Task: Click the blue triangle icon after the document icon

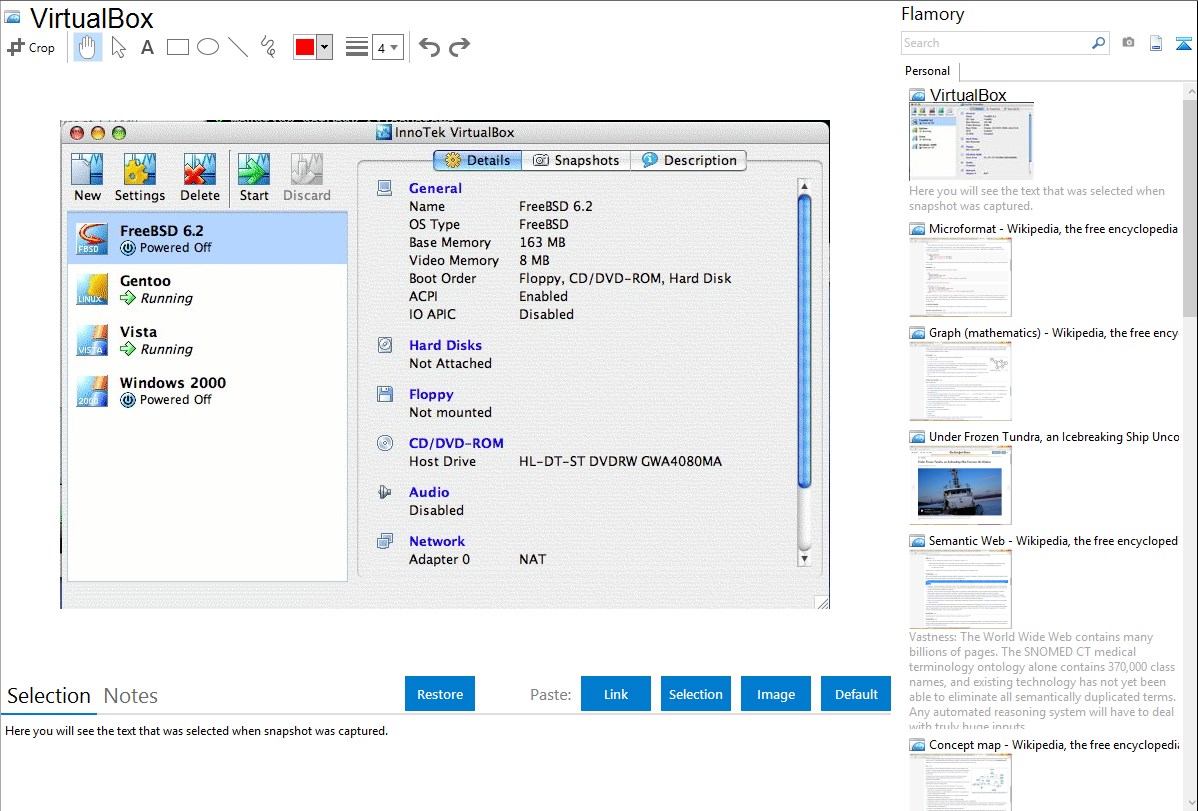Action: point(1183,43)
